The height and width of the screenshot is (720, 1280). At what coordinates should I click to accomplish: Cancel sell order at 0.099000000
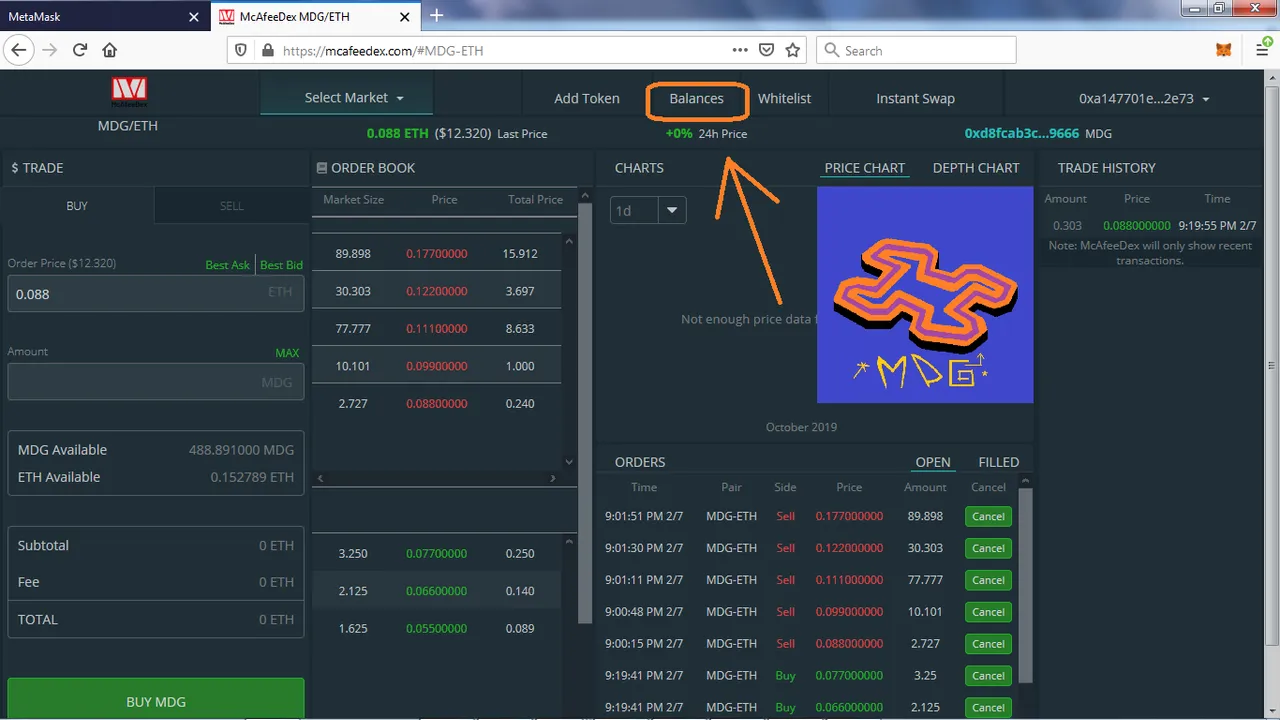point(988,612)
